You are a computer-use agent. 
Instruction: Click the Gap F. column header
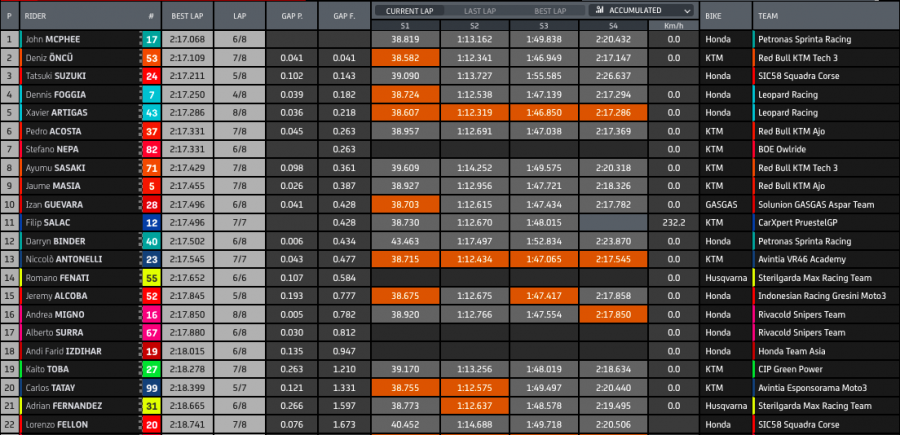344,16
